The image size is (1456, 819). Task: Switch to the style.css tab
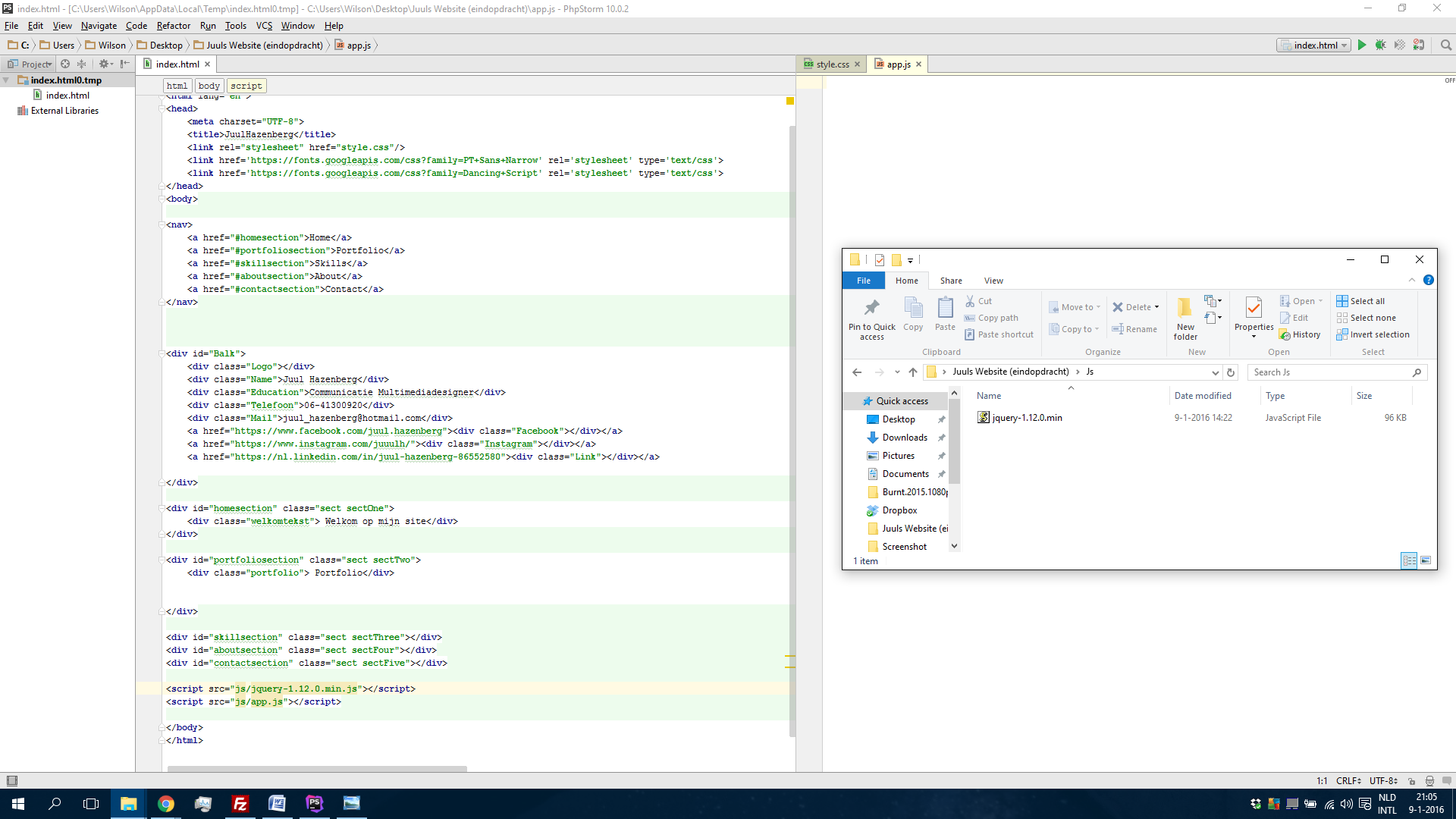(832, 64)
